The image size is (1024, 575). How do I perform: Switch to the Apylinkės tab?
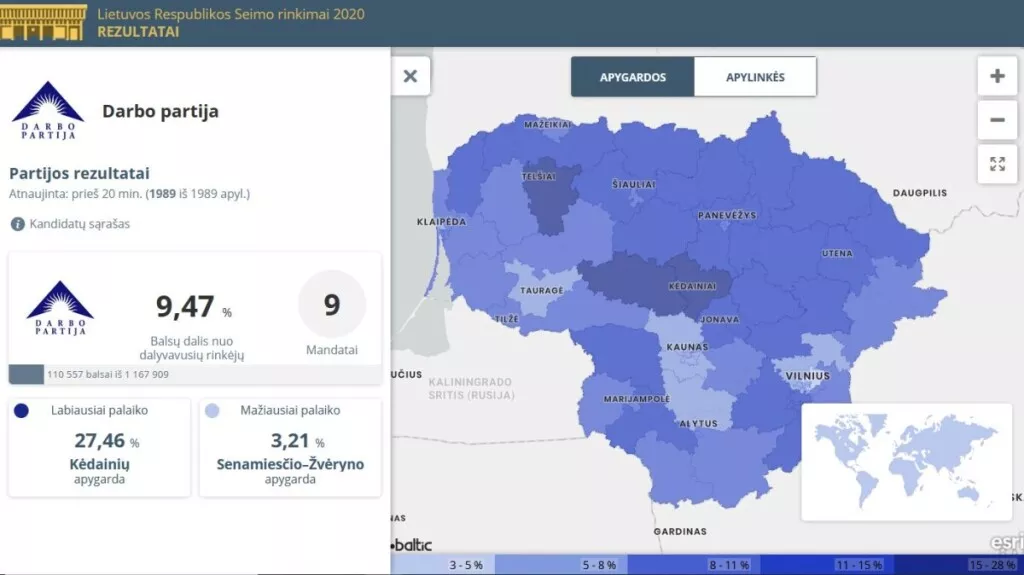coord(755,77)
